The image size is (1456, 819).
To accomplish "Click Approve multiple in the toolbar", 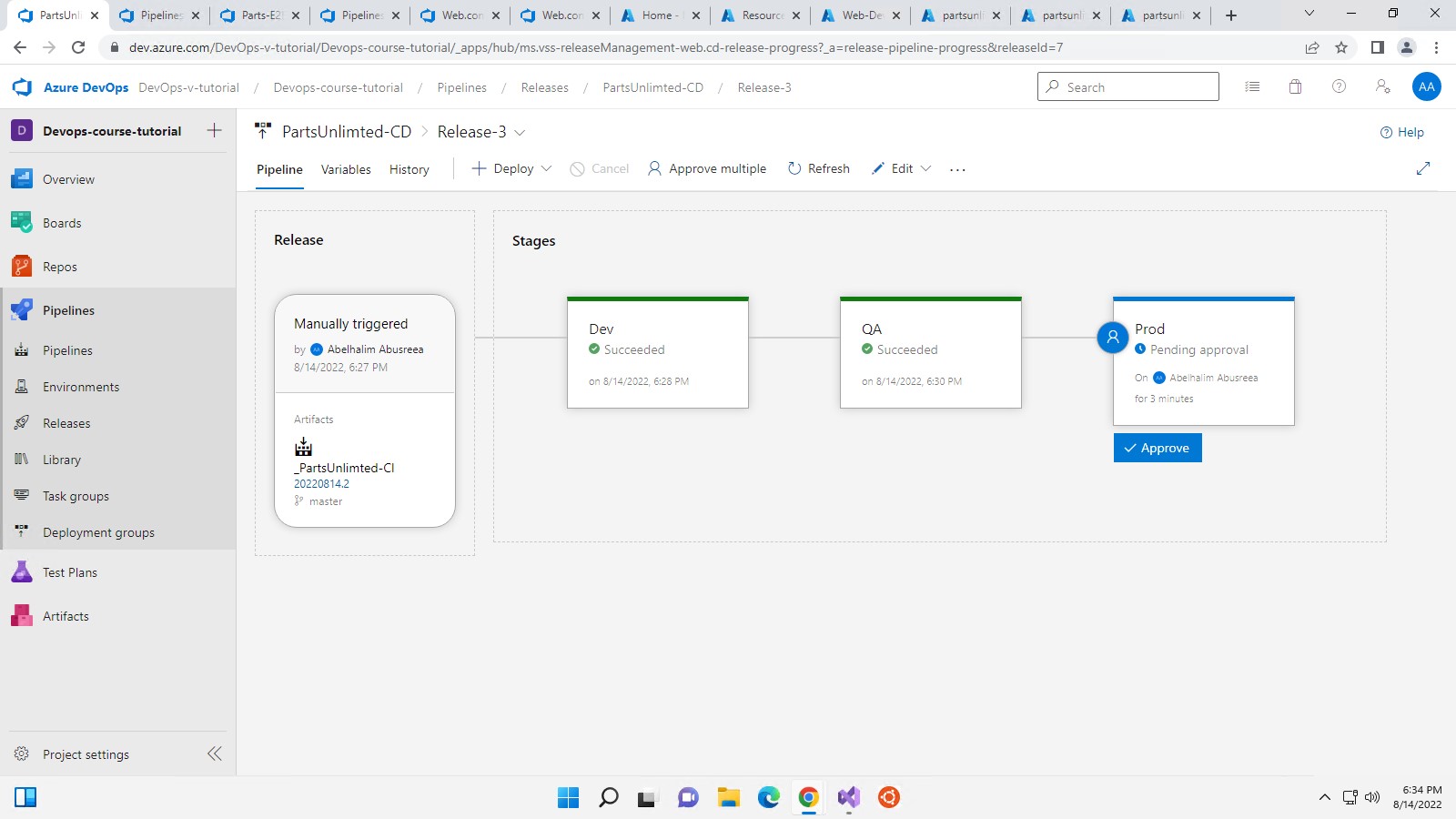I will [707, 168].
